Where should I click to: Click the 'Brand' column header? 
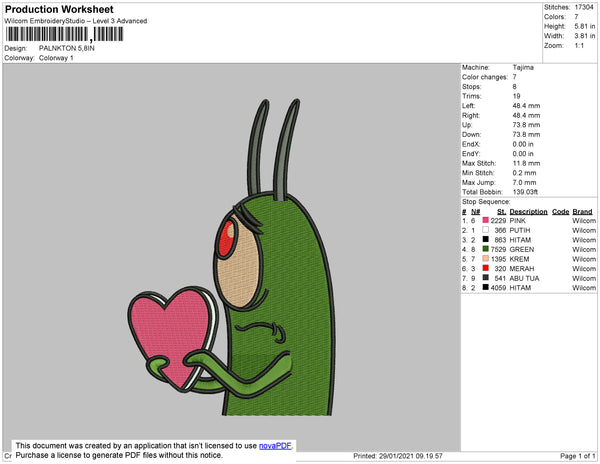(582, 212)
